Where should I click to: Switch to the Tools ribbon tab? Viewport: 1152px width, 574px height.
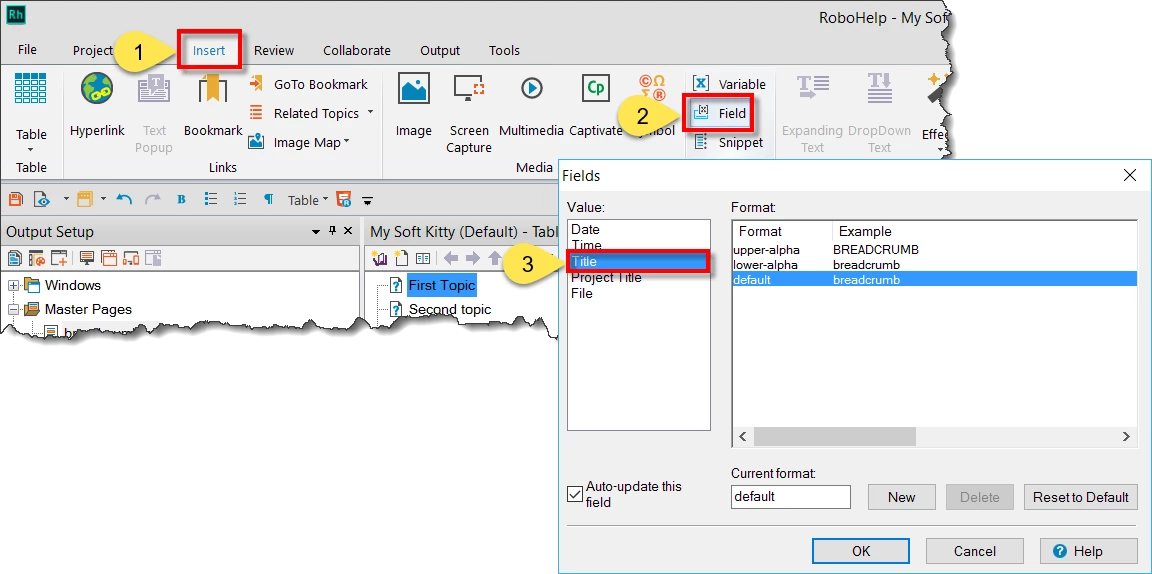tap(505, 51)
